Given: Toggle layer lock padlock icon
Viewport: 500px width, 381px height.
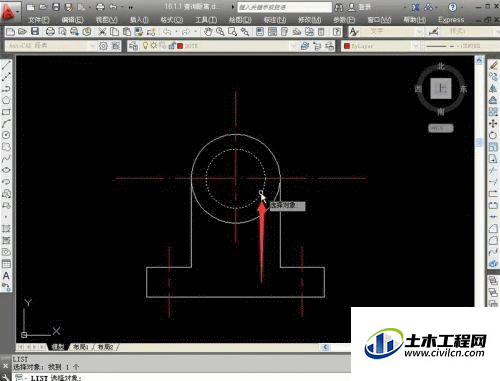Looking at the screenshot, I should coord(172,46).
